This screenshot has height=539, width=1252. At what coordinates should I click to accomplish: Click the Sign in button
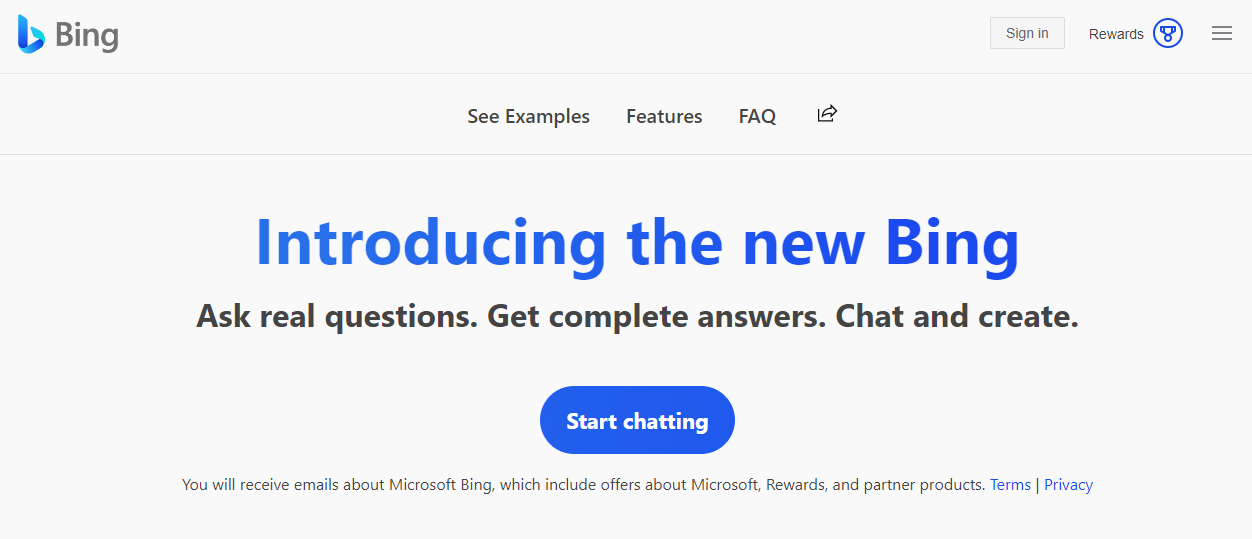point(1027,33)
